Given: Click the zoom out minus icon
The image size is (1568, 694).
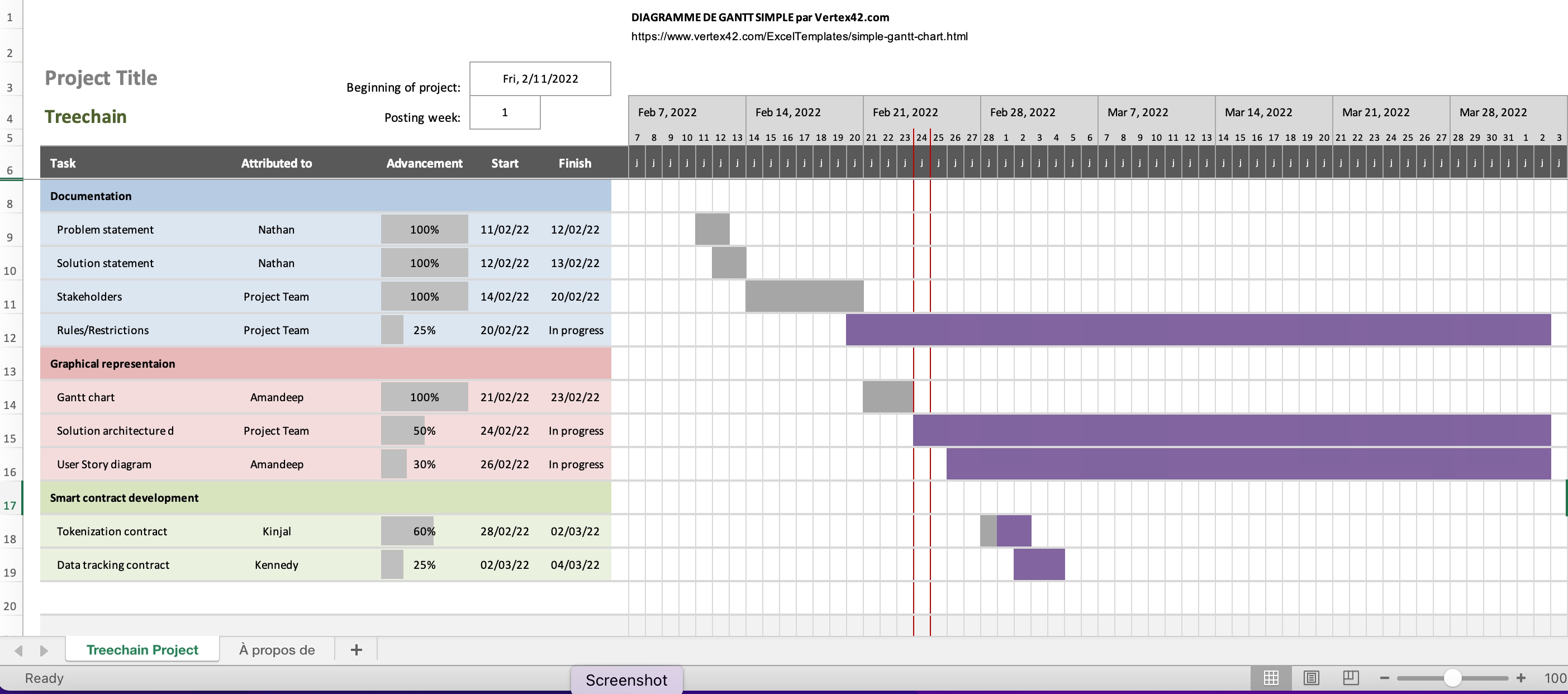Looking at the screenshot, I should (x=1384, y=678).
